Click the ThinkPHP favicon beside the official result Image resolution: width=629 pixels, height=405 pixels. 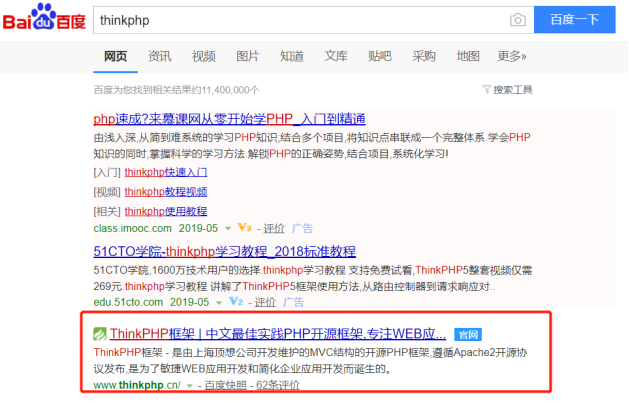click(100, 334)
